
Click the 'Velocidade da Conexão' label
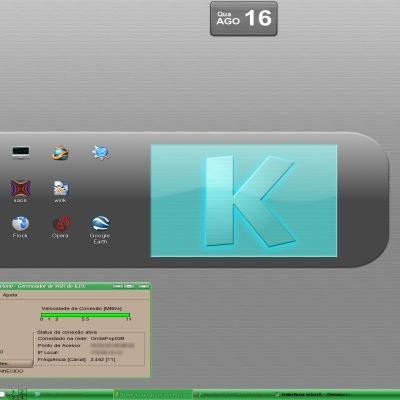coord(81,309)
